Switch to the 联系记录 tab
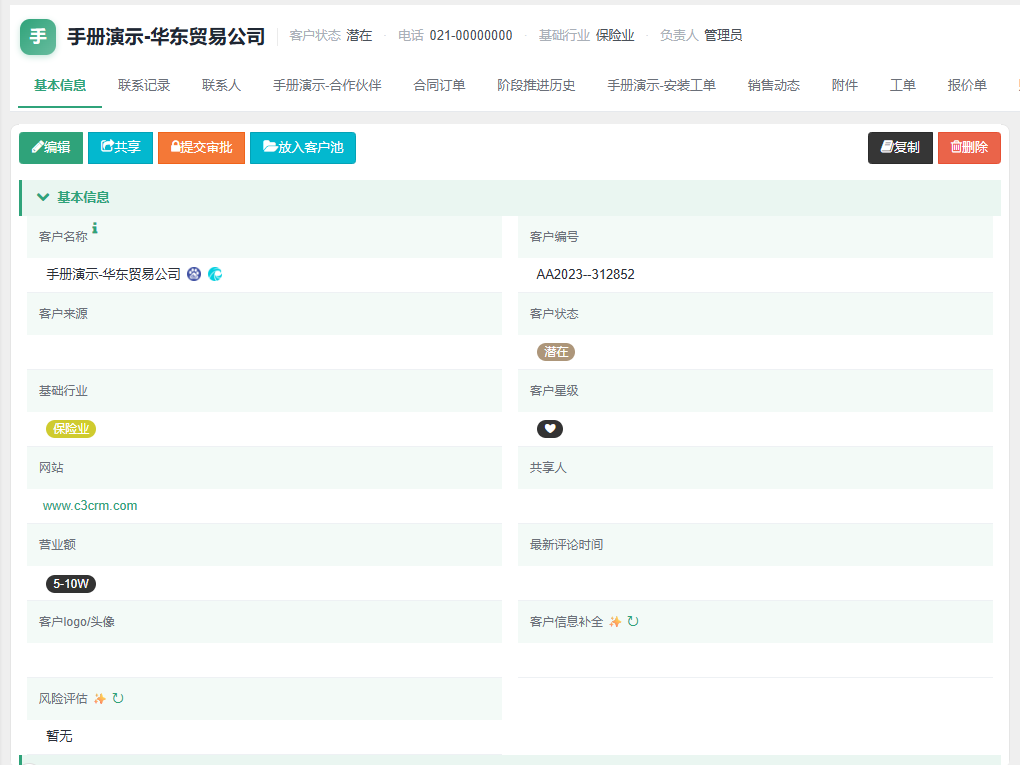The width and height of the screenshot is (1020, 765). 144,85
